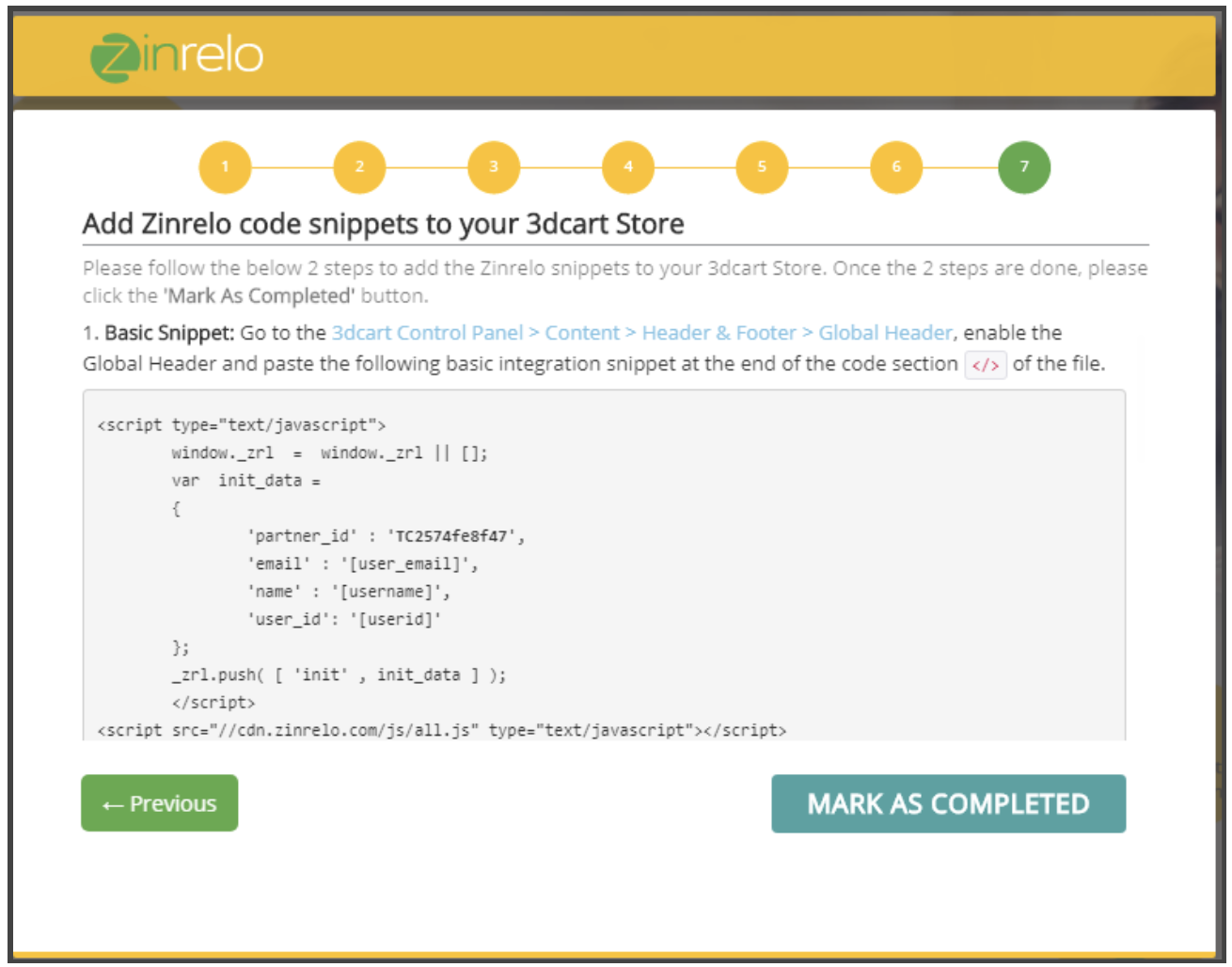Viewport: 1232px width, 967px height.
Task: Select the green step 7 circle
Action: [x=1024, y=166]
